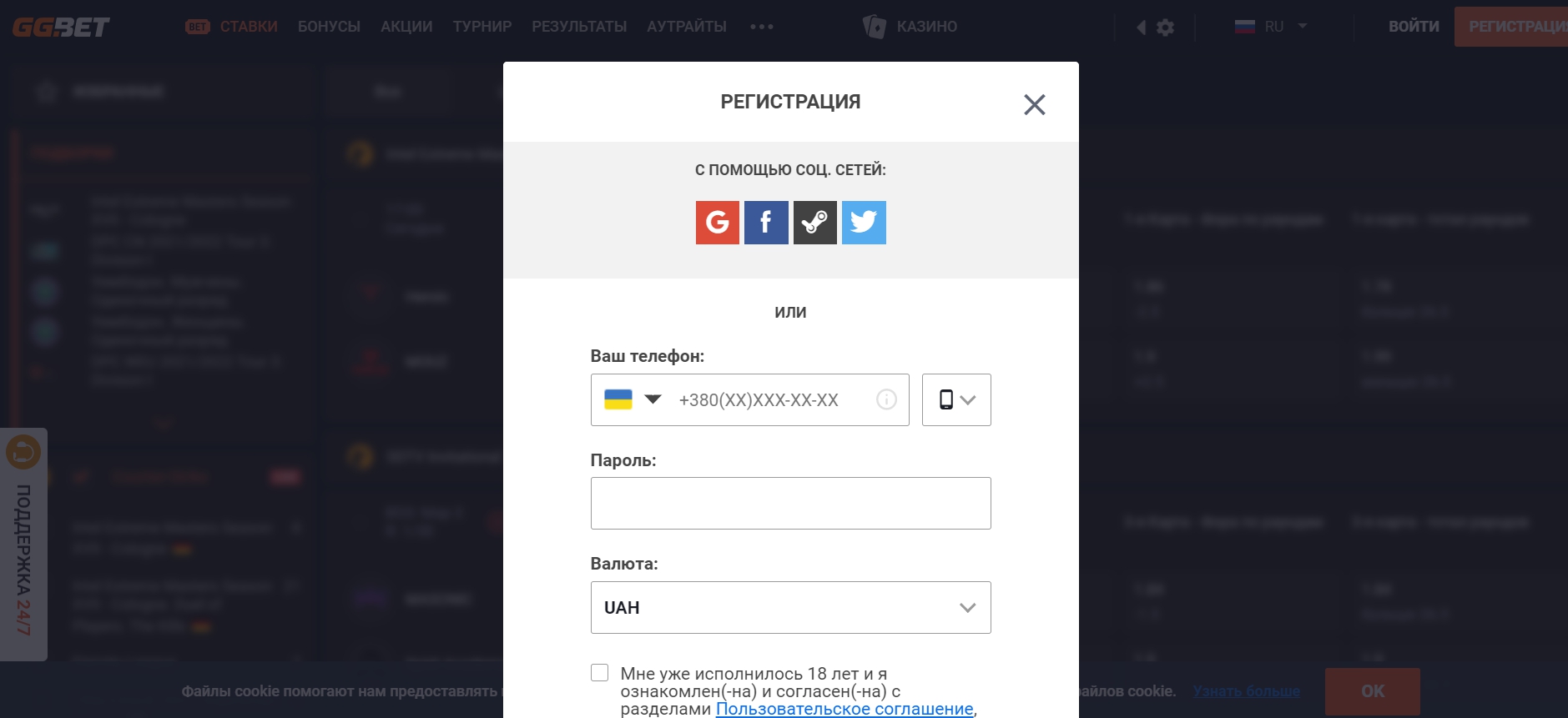The image size is (1568, 718).
Task: Check the 18 years agreement checkbox
Action: (x=600, y=673)
